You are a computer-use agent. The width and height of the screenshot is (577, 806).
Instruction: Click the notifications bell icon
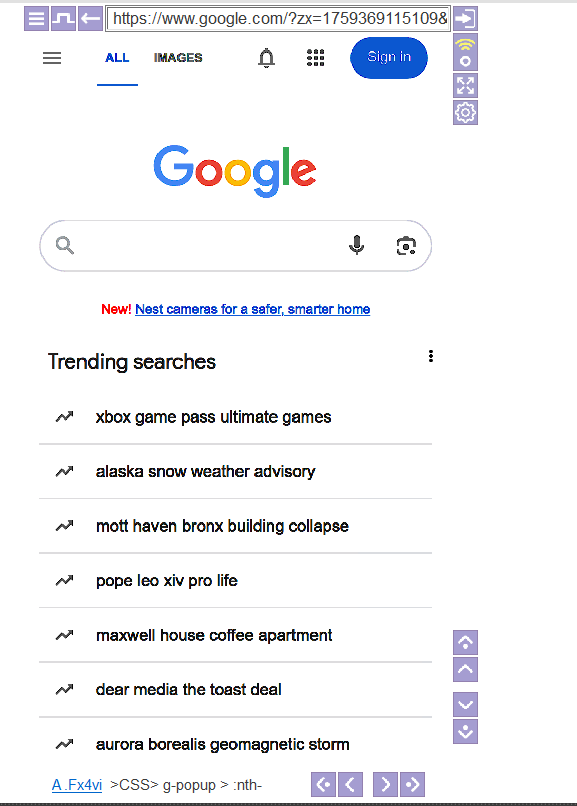(x=266, y=58)
